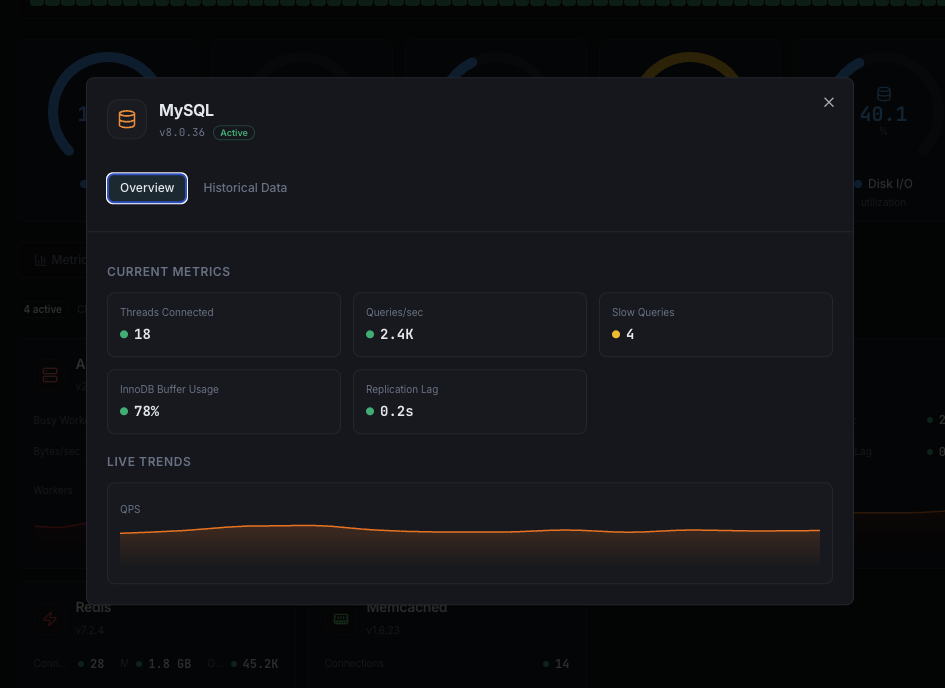Screen dimensions: 945x688
Task: Switch to the Historical Data tab
Action: tap(245, 188)
